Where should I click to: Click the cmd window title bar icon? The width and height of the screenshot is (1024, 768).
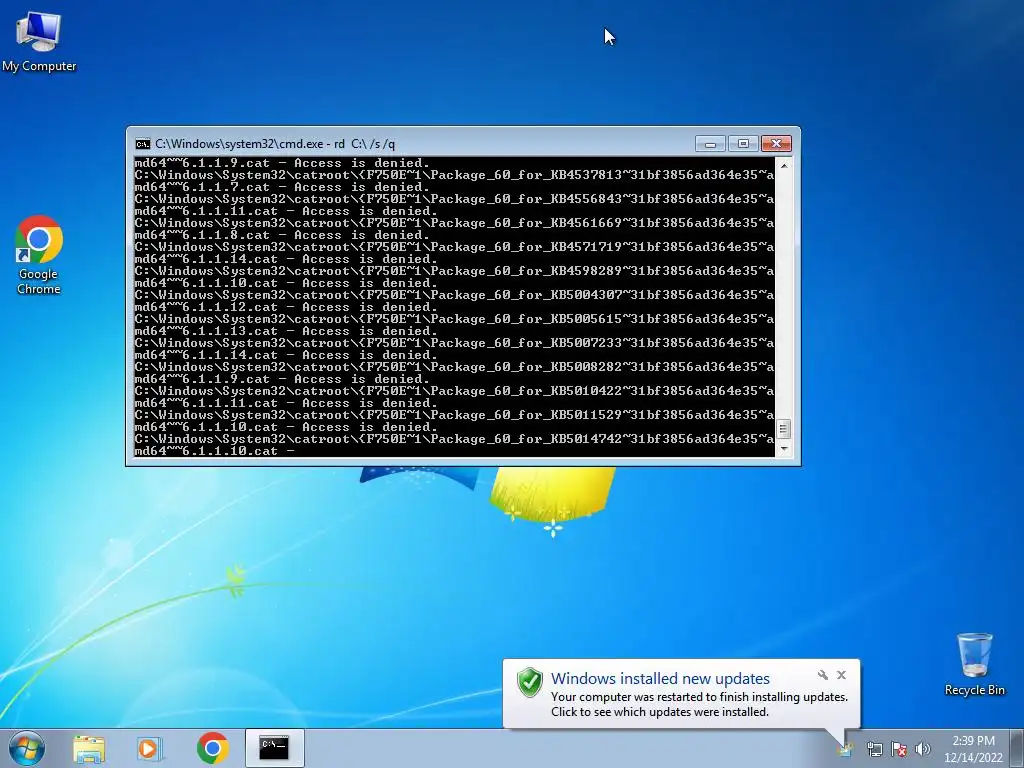[x=142, y=144]
